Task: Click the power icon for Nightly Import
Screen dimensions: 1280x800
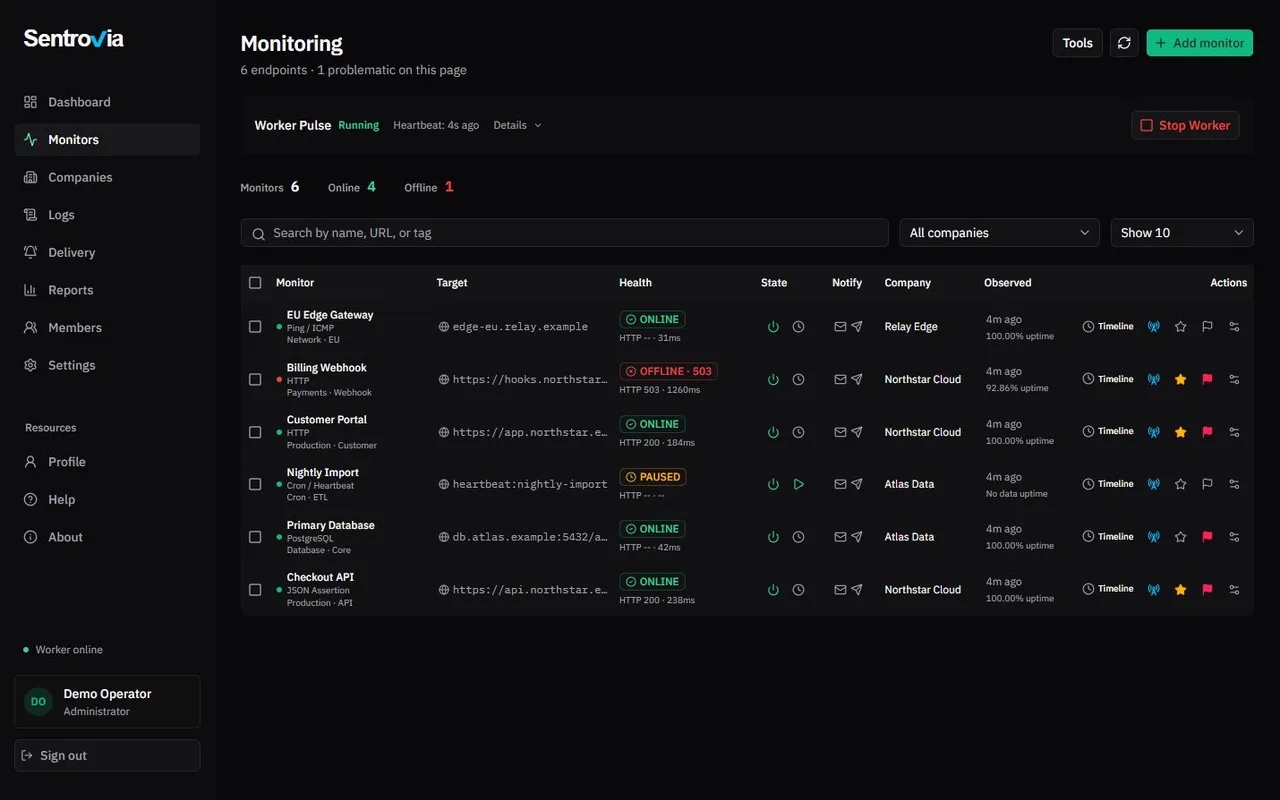Action: pyautogui.click(x=773, y=484)
